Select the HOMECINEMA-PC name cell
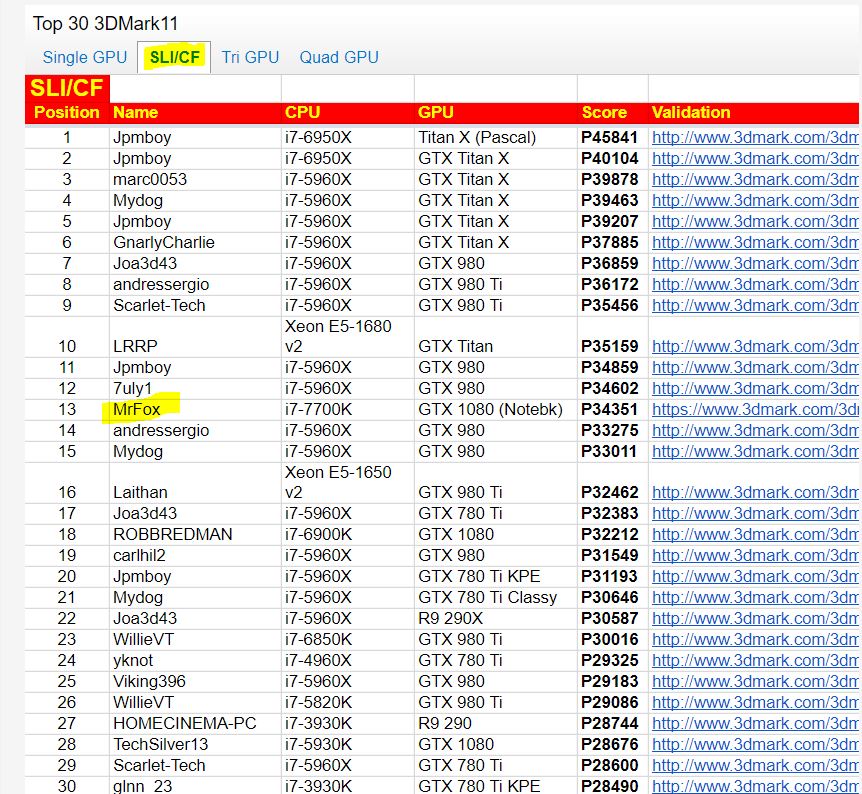This screenshot has width=862, height=794. 195,723
